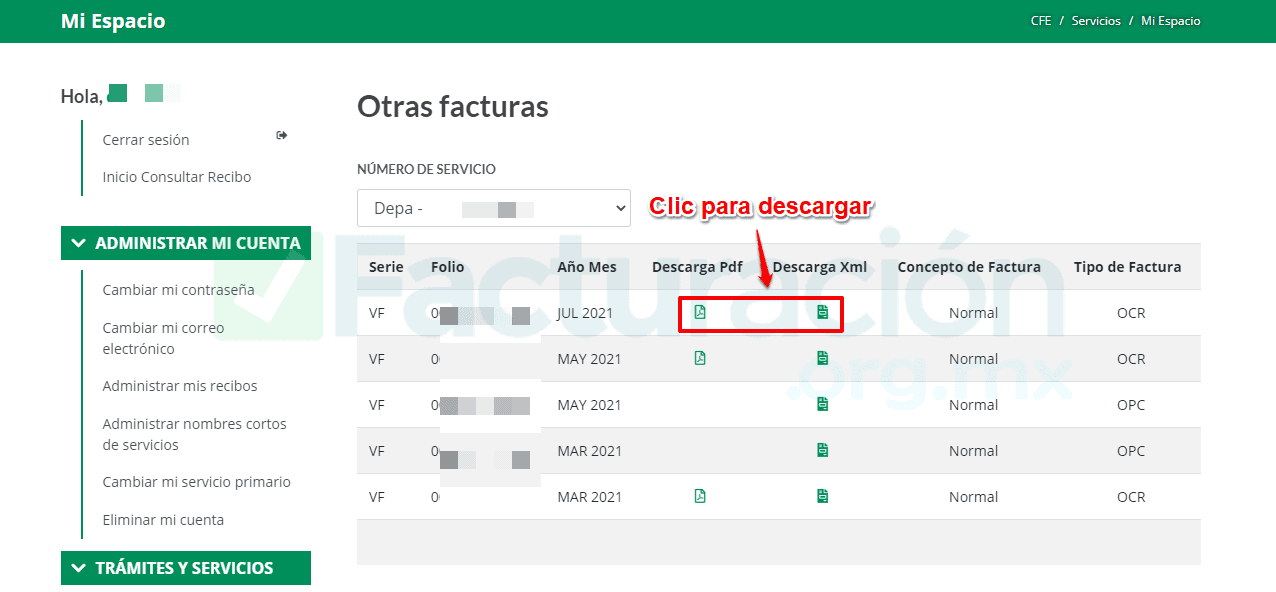
Task: Open CFE from the breadcrumb trail
Action: [x=1041, y=20]
